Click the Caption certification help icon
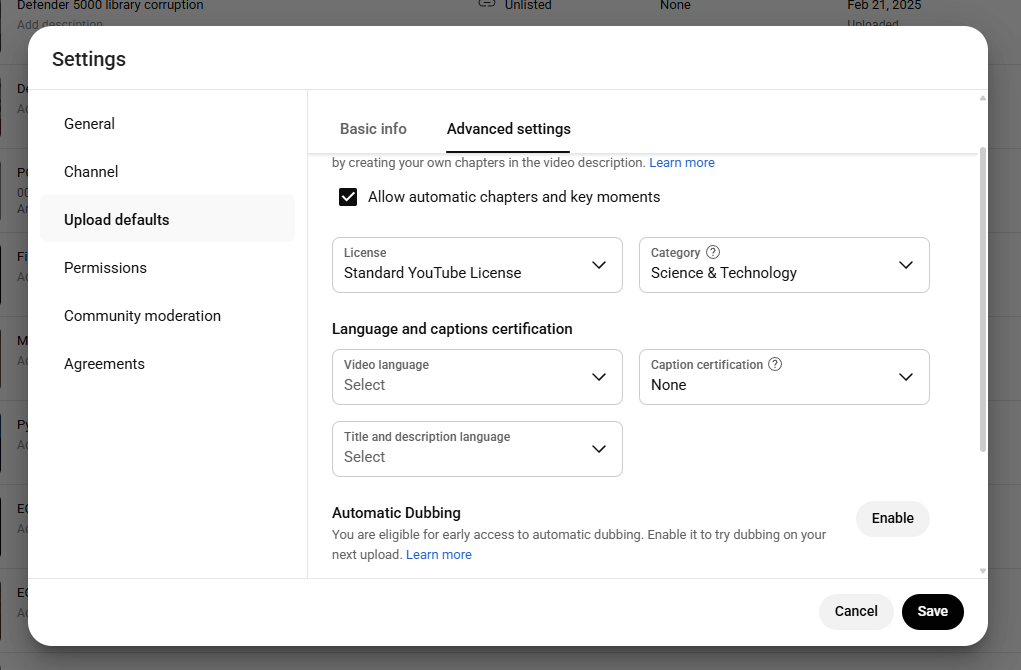This screenshot has height=670, width=1021. click(x=775, y=364)
